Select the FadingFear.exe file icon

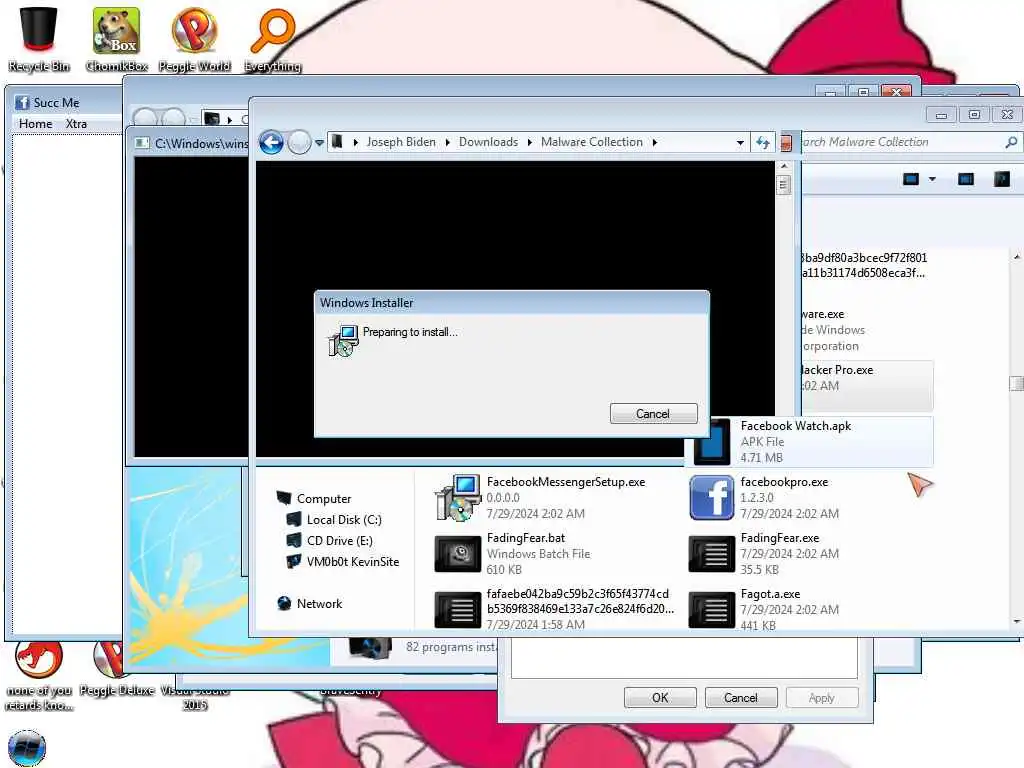(x=711, y=554)
